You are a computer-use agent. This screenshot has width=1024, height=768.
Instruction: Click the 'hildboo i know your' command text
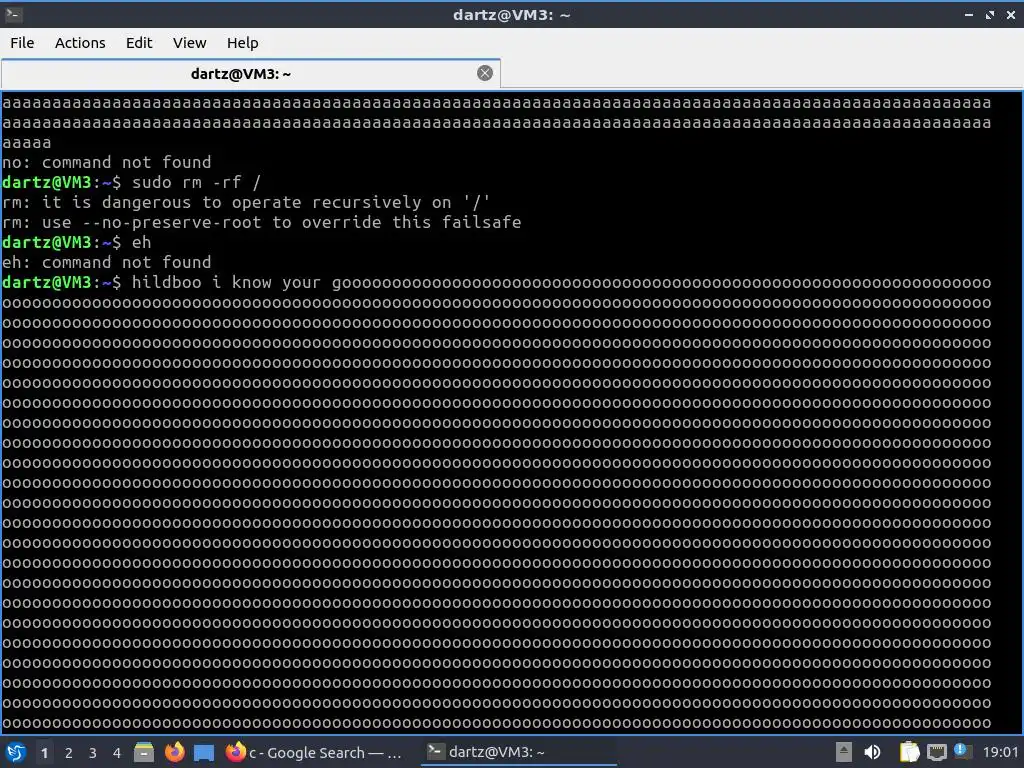pos(226,283)
